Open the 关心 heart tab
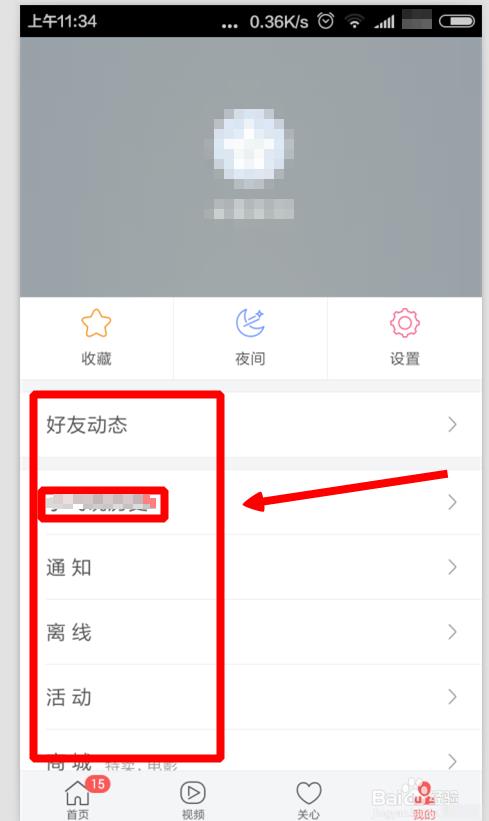The height and width of the screenshot is (821, 489). [x=308, y=793]
